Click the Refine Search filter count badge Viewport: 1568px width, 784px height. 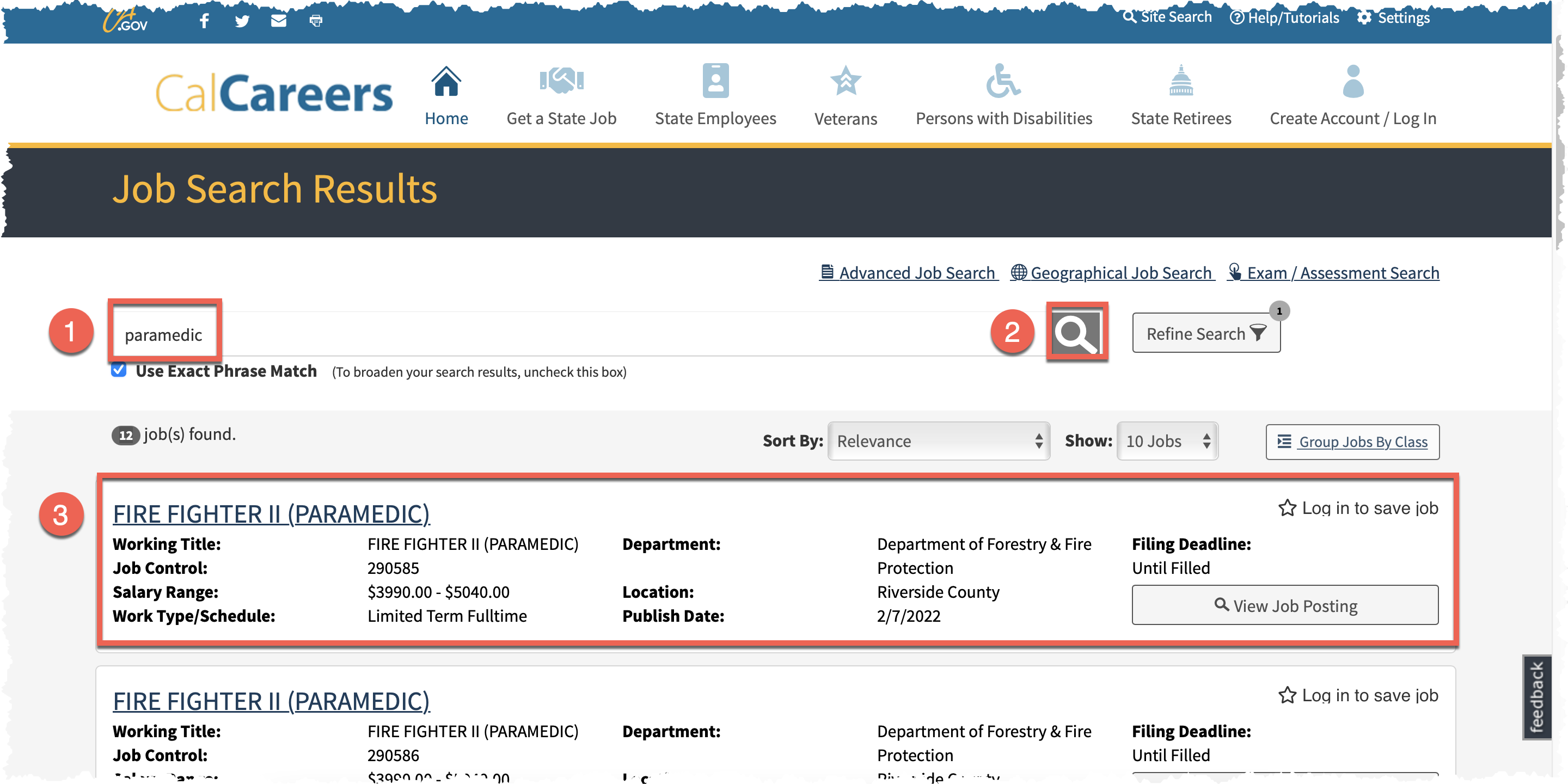click(1279, 311)
